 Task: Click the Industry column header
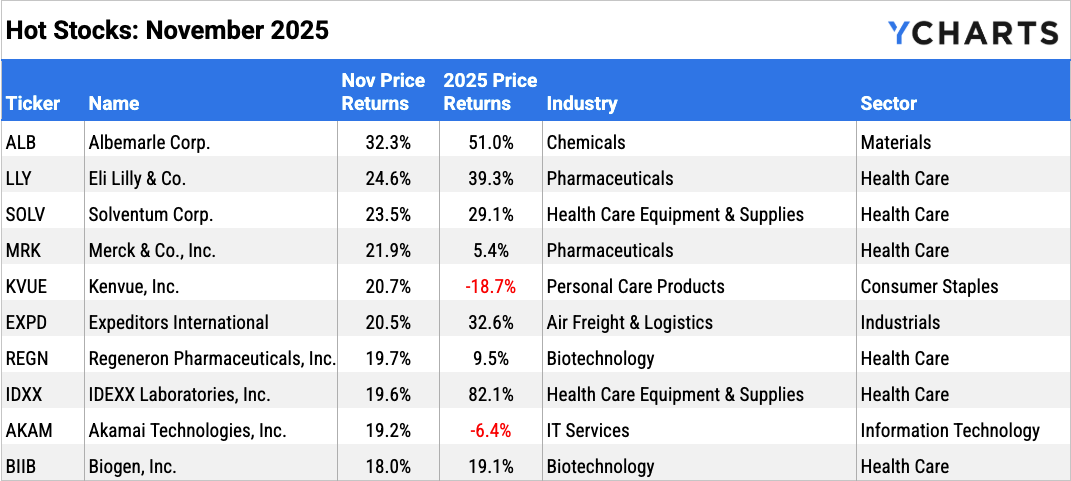(x=582, y=103)
